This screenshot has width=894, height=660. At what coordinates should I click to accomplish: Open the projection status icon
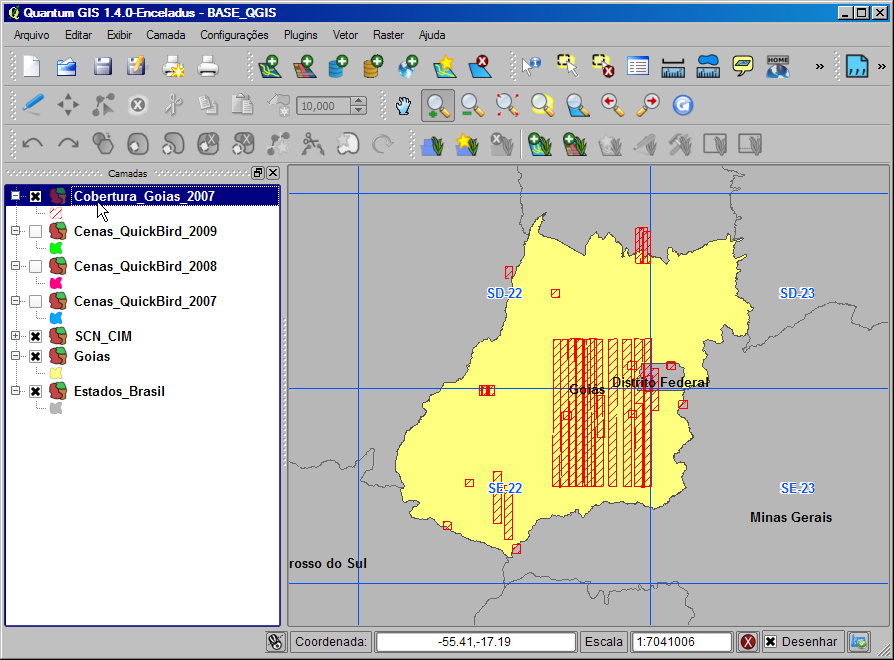click(x=859, y=642)
